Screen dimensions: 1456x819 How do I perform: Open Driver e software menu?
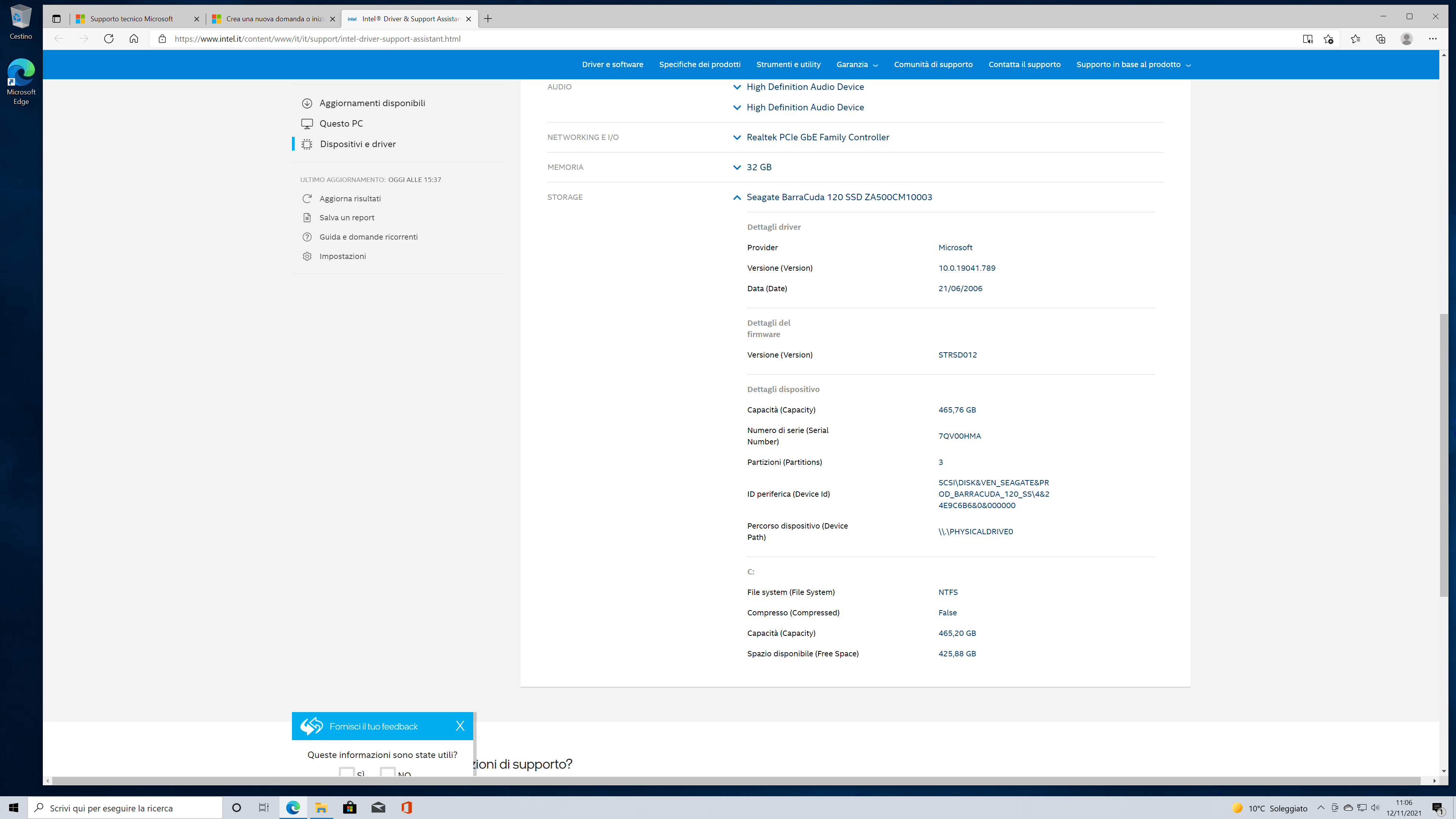pos(613,64)
